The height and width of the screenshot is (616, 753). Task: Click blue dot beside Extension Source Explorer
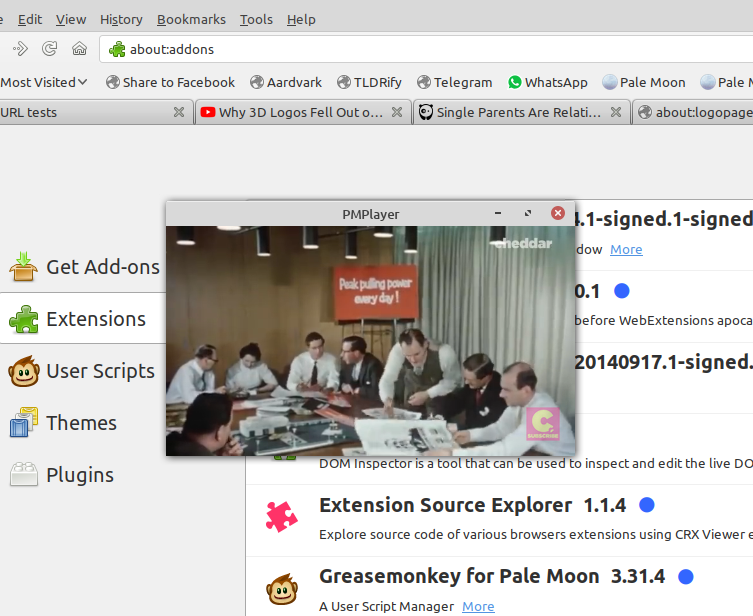(647, 505)
